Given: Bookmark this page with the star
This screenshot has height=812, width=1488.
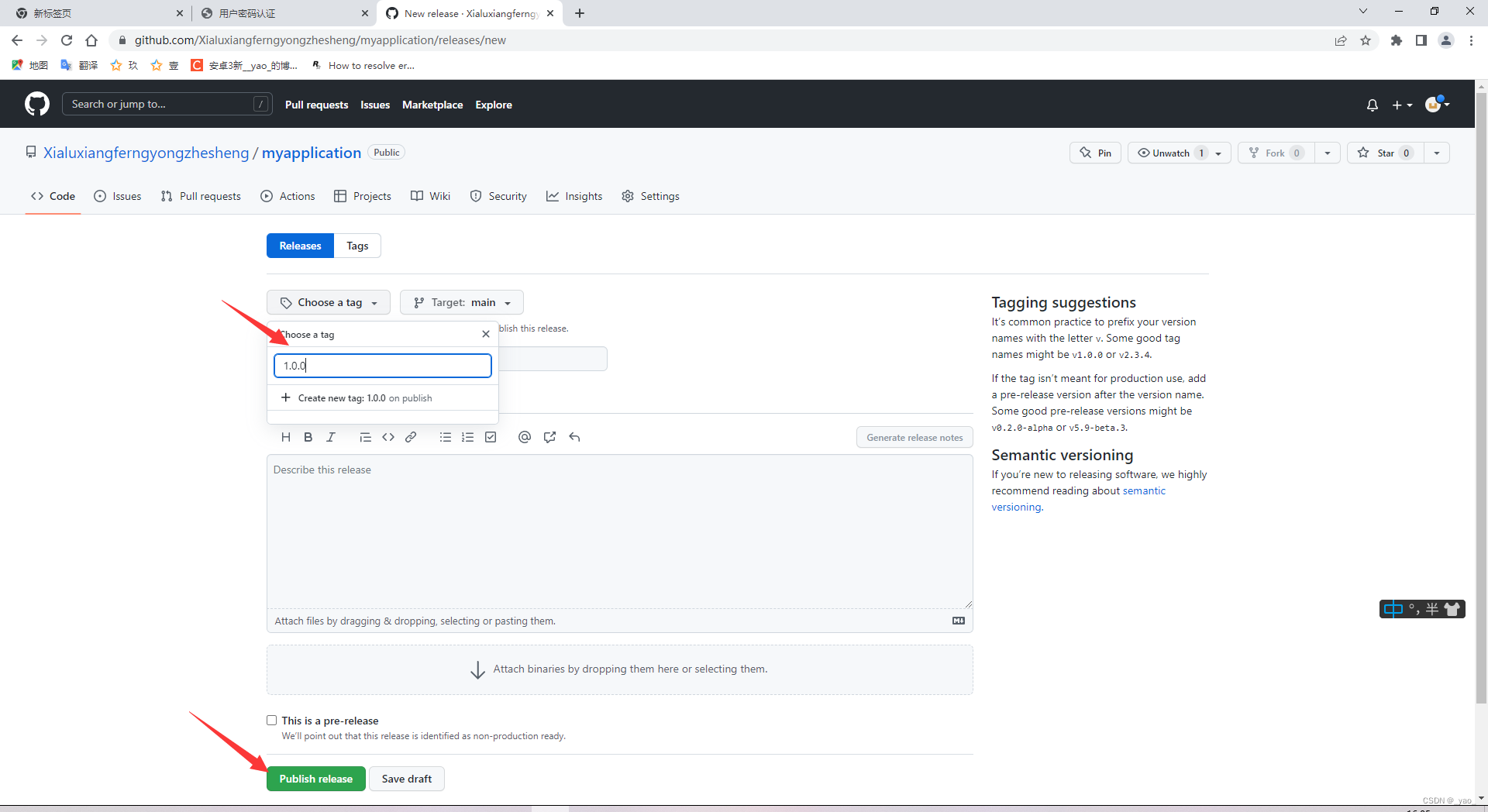Looking at the screenshot, I should point(1366,40).
